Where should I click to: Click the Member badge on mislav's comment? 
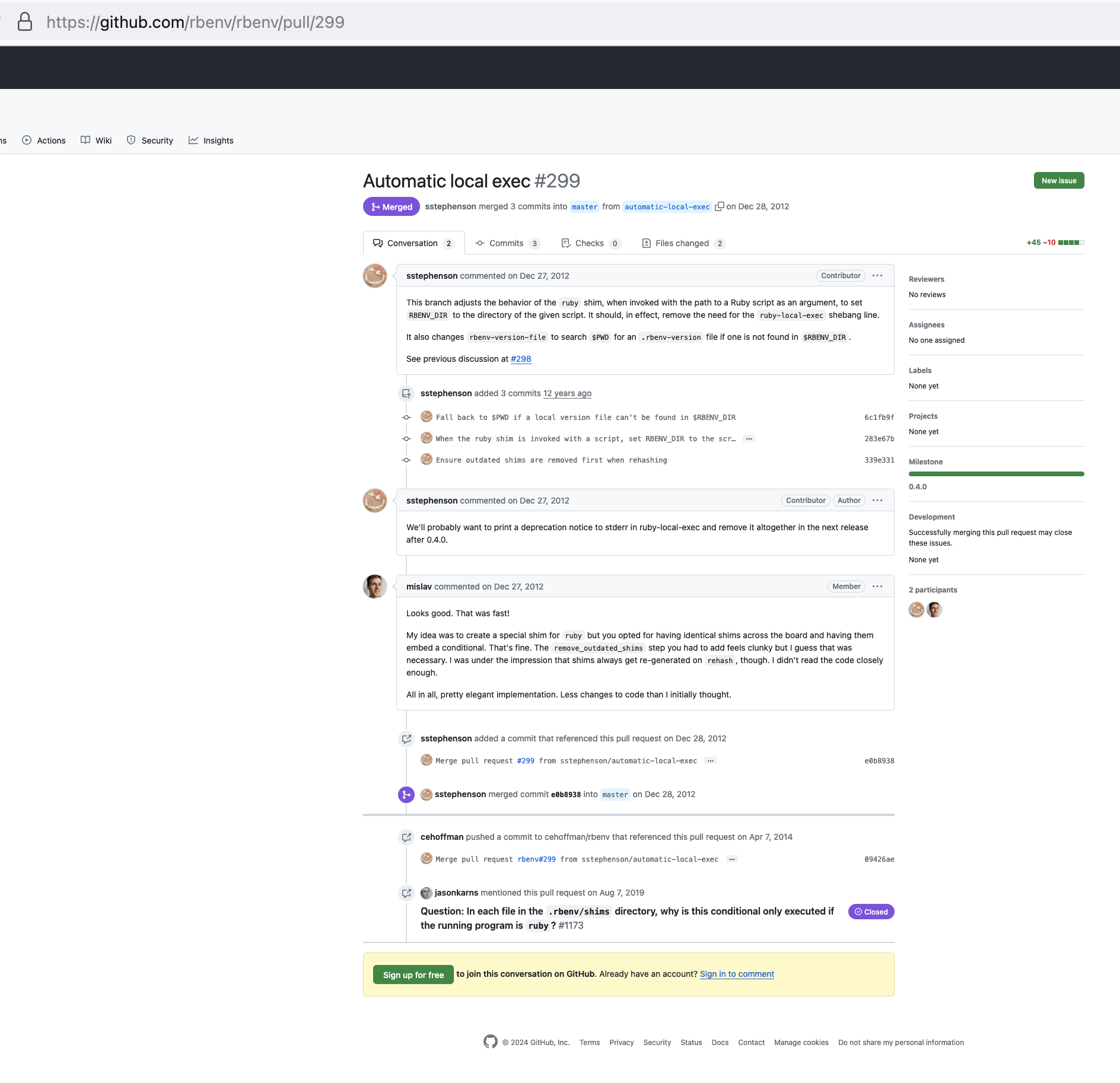click(846, 587)
